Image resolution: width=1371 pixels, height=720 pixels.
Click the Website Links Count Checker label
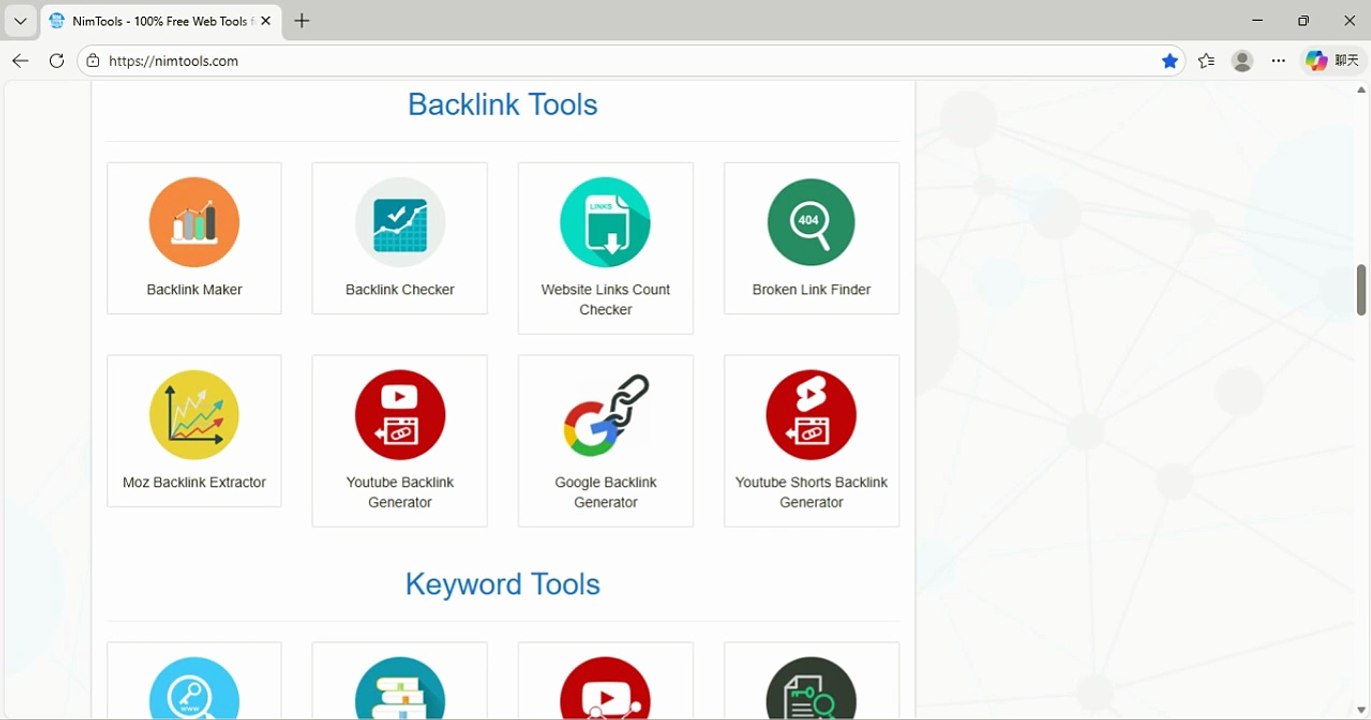click(605, 300)
